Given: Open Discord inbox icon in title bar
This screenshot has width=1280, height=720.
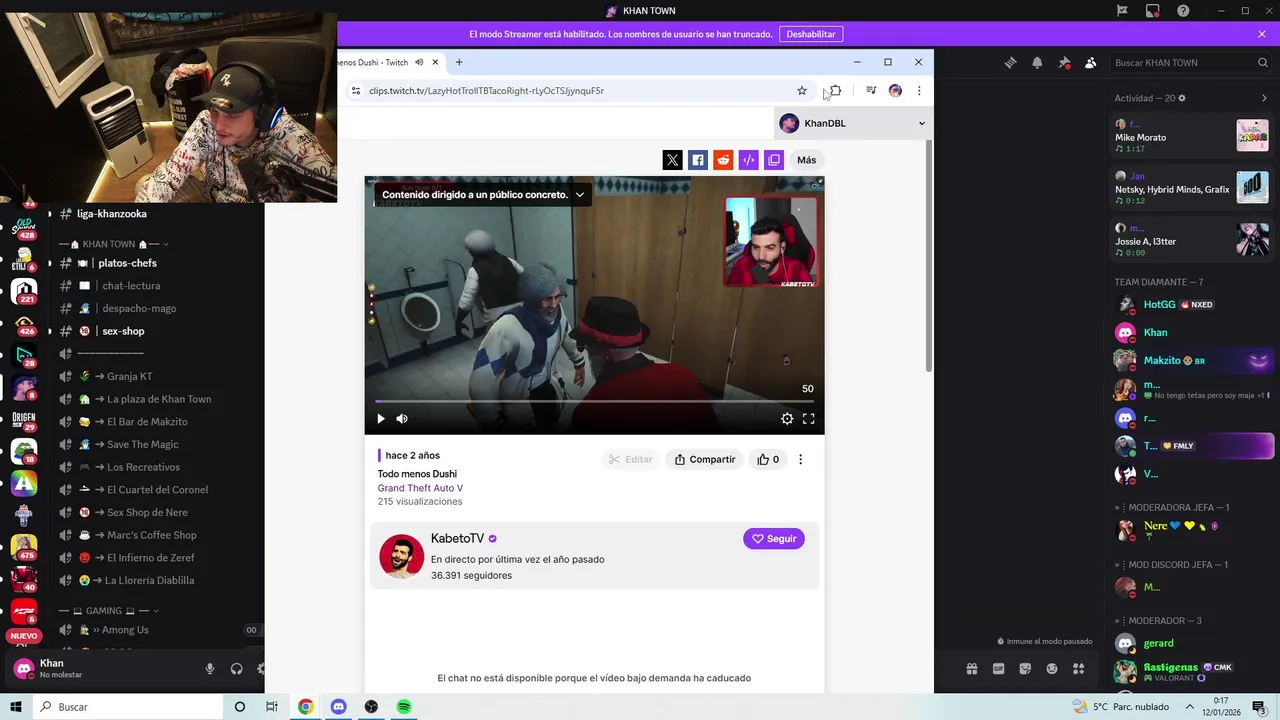Looking at the screenshot, I should [x=1153, y=11].
